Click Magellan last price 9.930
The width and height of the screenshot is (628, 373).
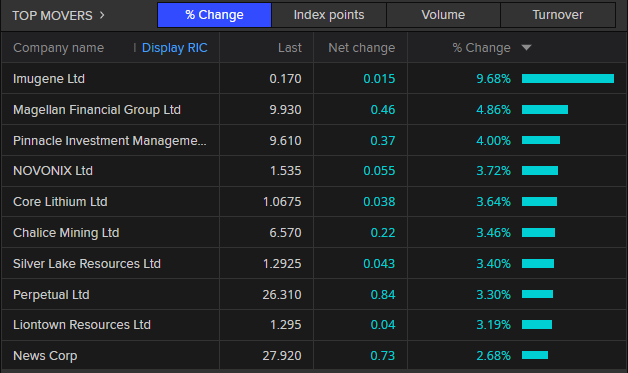[x=285, y=109]
